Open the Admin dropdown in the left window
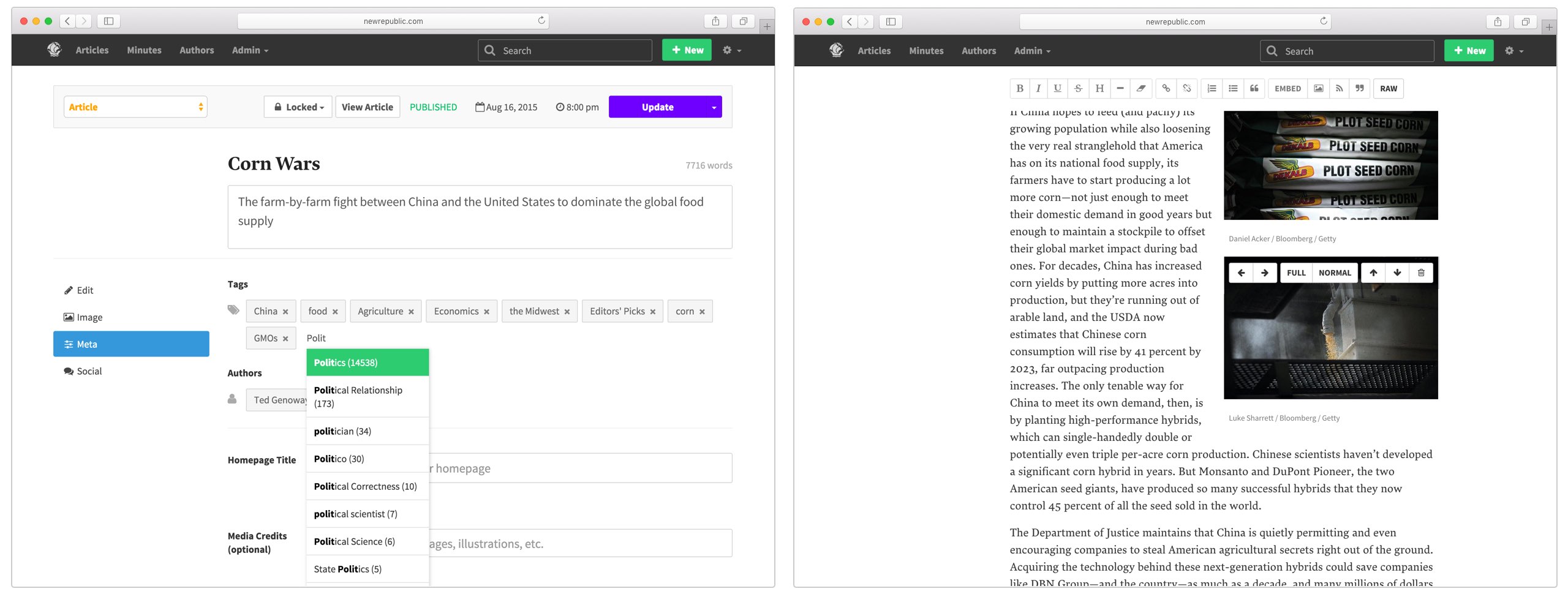This screenshot has width=1568, height=594. click(250, 50)
